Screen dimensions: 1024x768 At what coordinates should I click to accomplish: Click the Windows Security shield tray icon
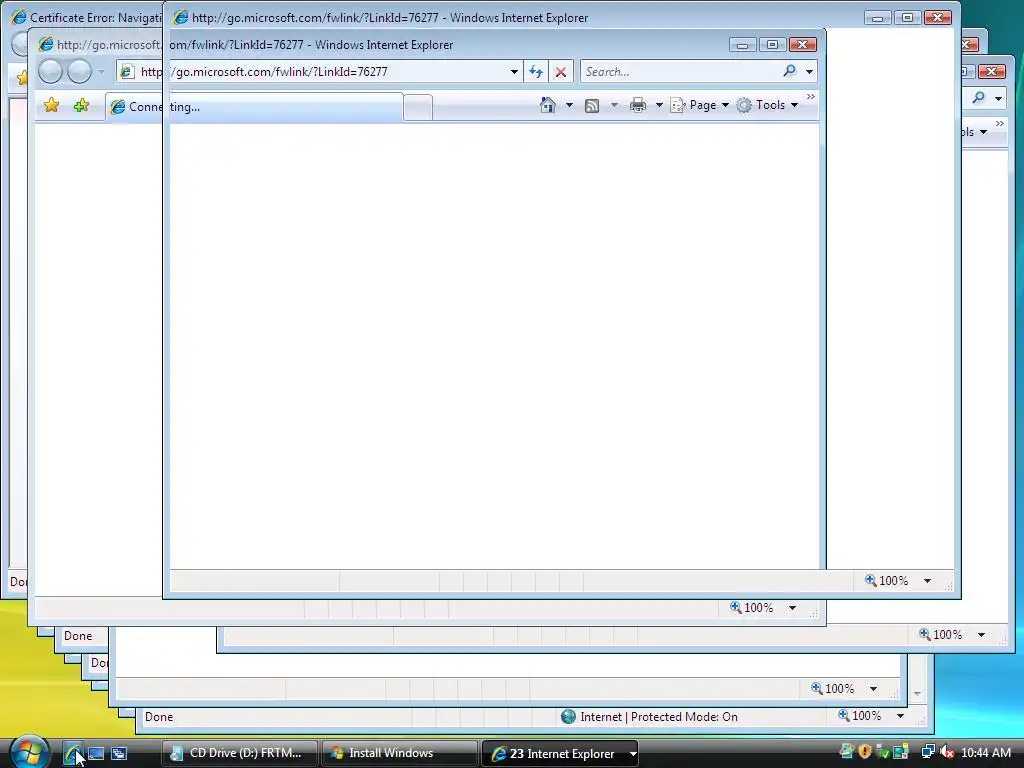click(x=865, y=752)
